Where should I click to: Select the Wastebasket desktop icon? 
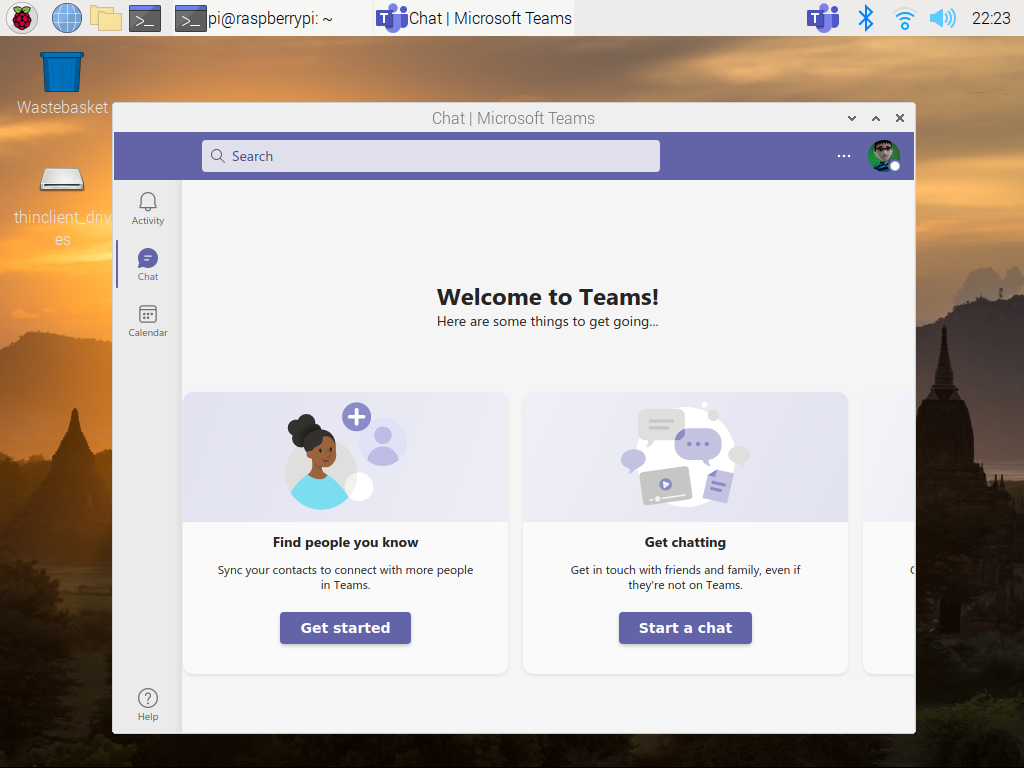pyautogui.click(x=62, y=84)
